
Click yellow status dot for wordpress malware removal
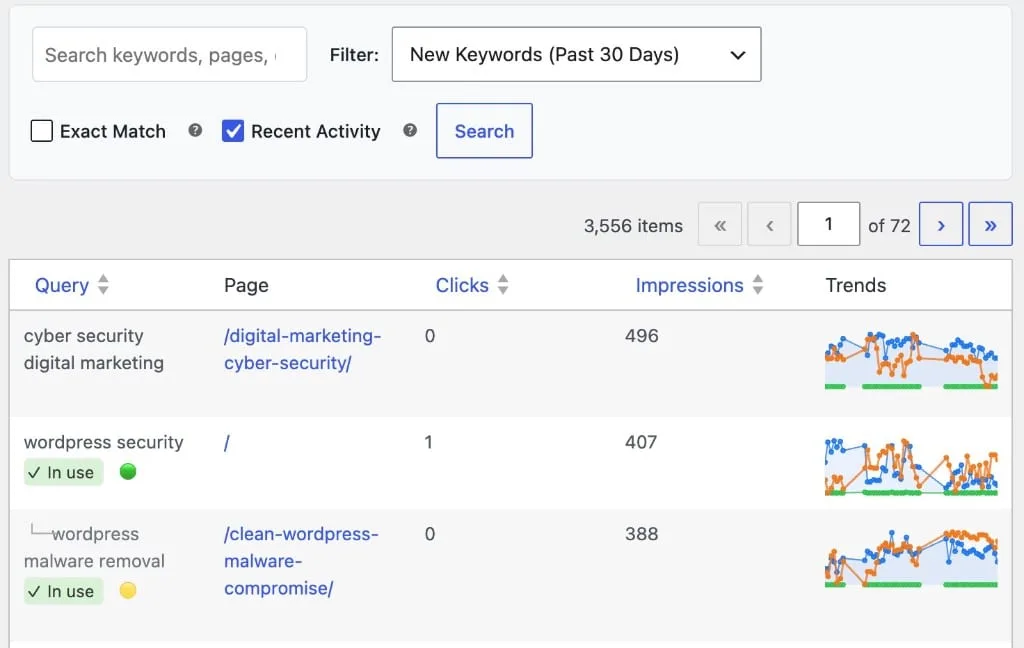click(128, 590)
